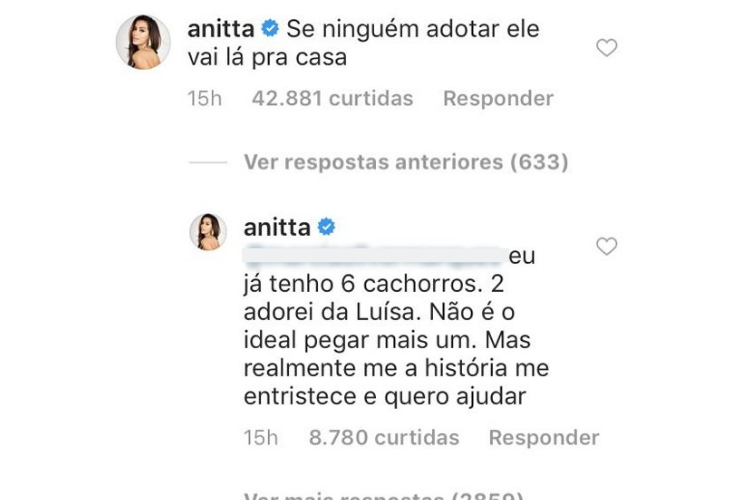750x500 pixels.
Task: Like the top anitta comment with the heart
Action: click(606, 48)
